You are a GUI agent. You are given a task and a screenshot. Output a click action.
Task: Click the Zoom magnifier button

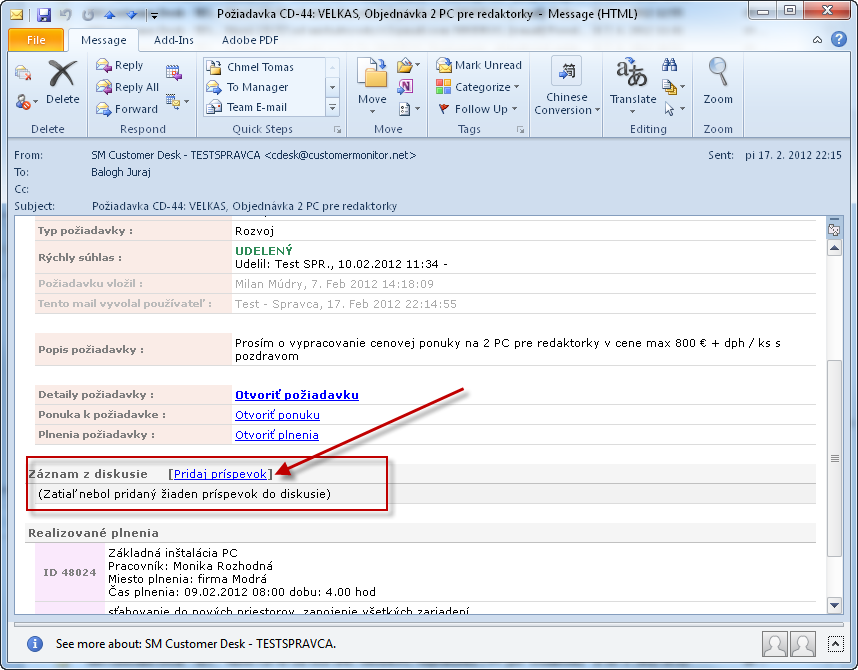click(717, 81)
